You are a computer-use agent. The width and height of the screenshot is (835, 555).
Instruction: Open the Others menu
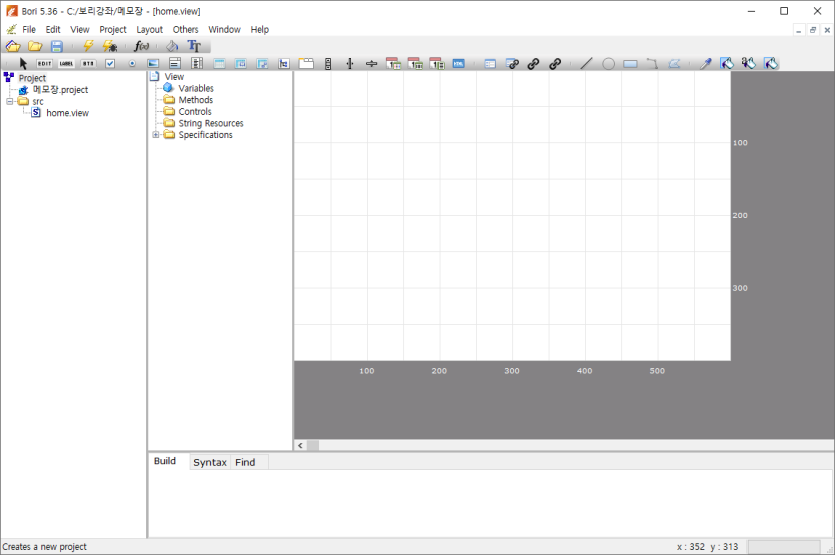click(185, 30)
